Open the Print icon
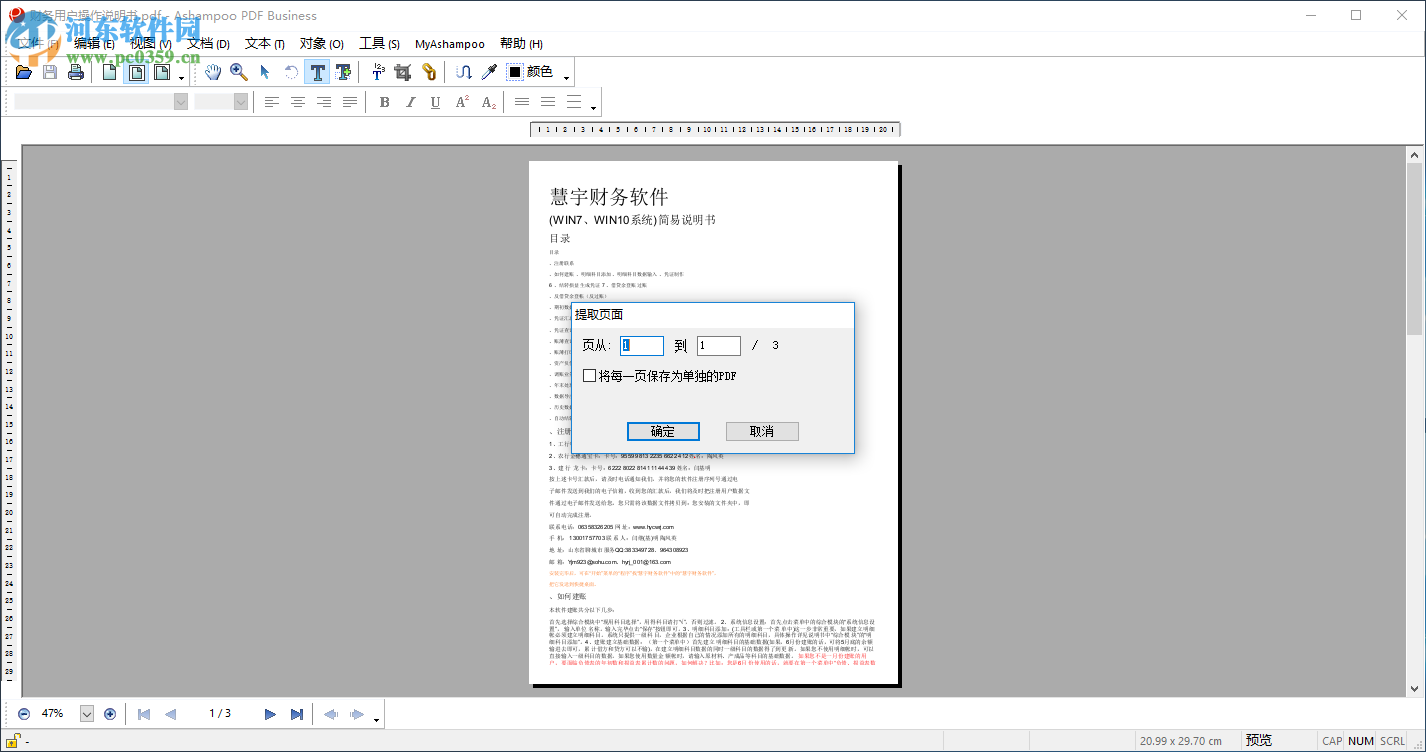Screen dimensions: 1426x752 click(x=76, y=72)
